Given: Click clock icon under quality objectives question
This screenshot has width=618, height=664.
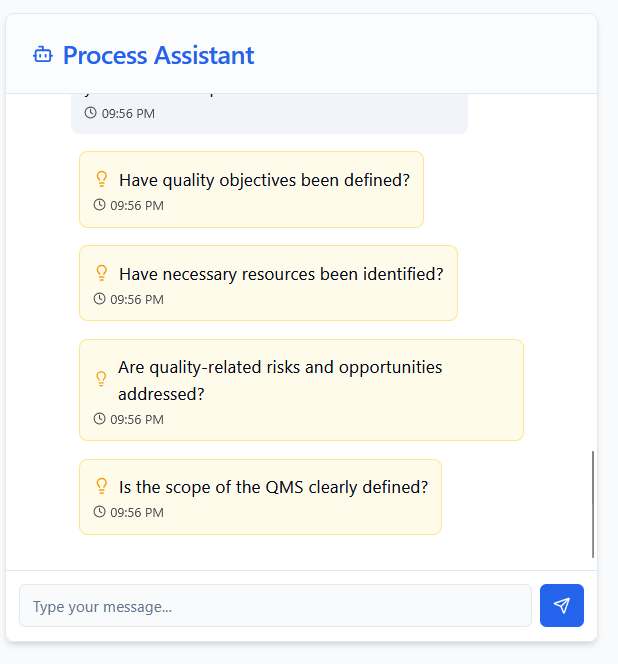Looking at the screenshot, I should click(99, 205).
